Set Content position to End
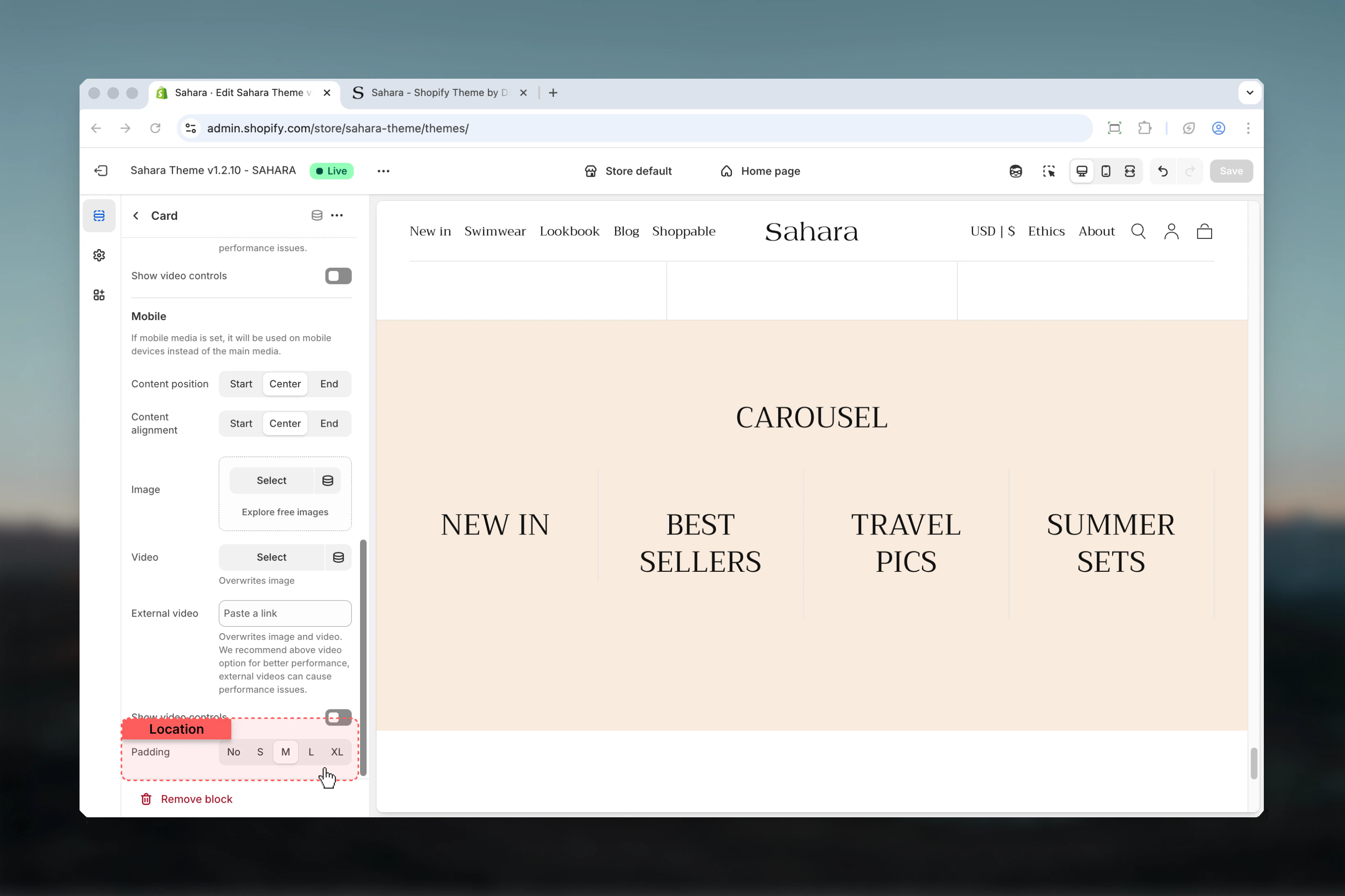 coord(329,384)
